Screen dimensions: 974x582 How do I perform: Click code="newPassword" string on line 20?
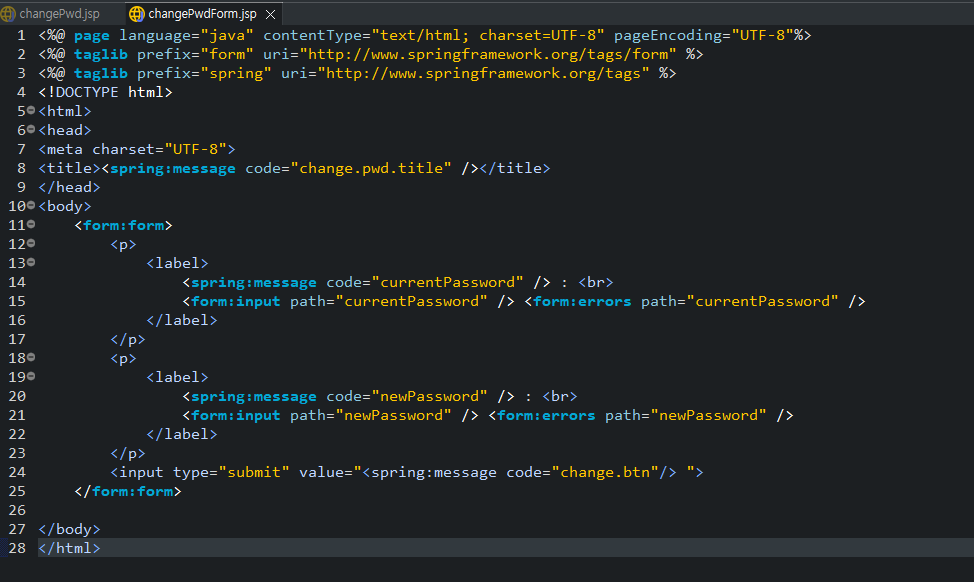coord(429,396)
